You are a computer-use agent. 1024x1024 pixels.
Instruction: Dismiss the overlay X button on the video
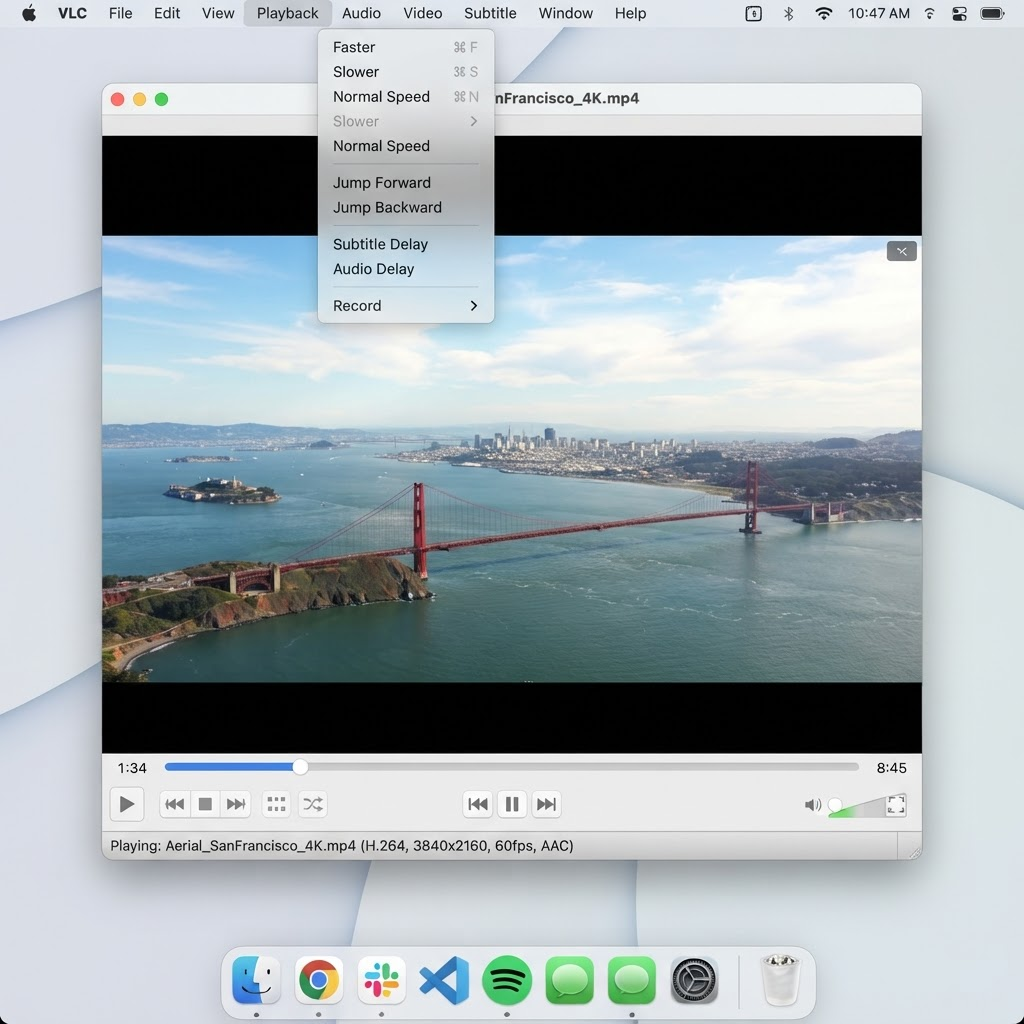(901, 251)
